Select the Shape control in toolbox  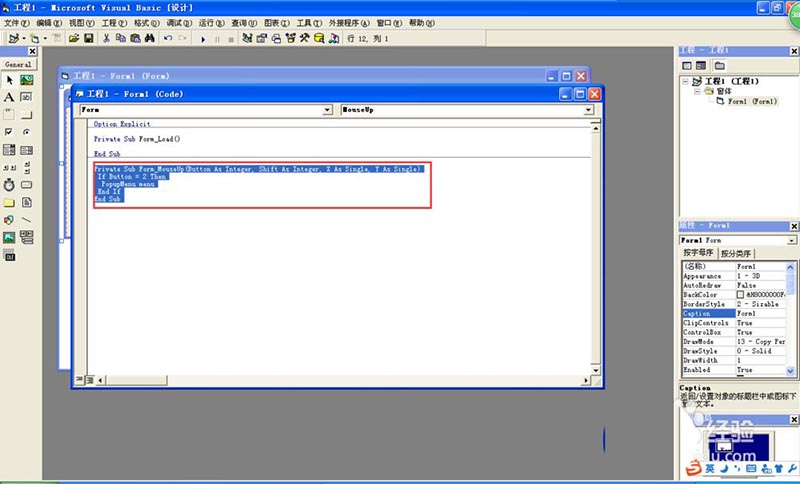(9, 220)
